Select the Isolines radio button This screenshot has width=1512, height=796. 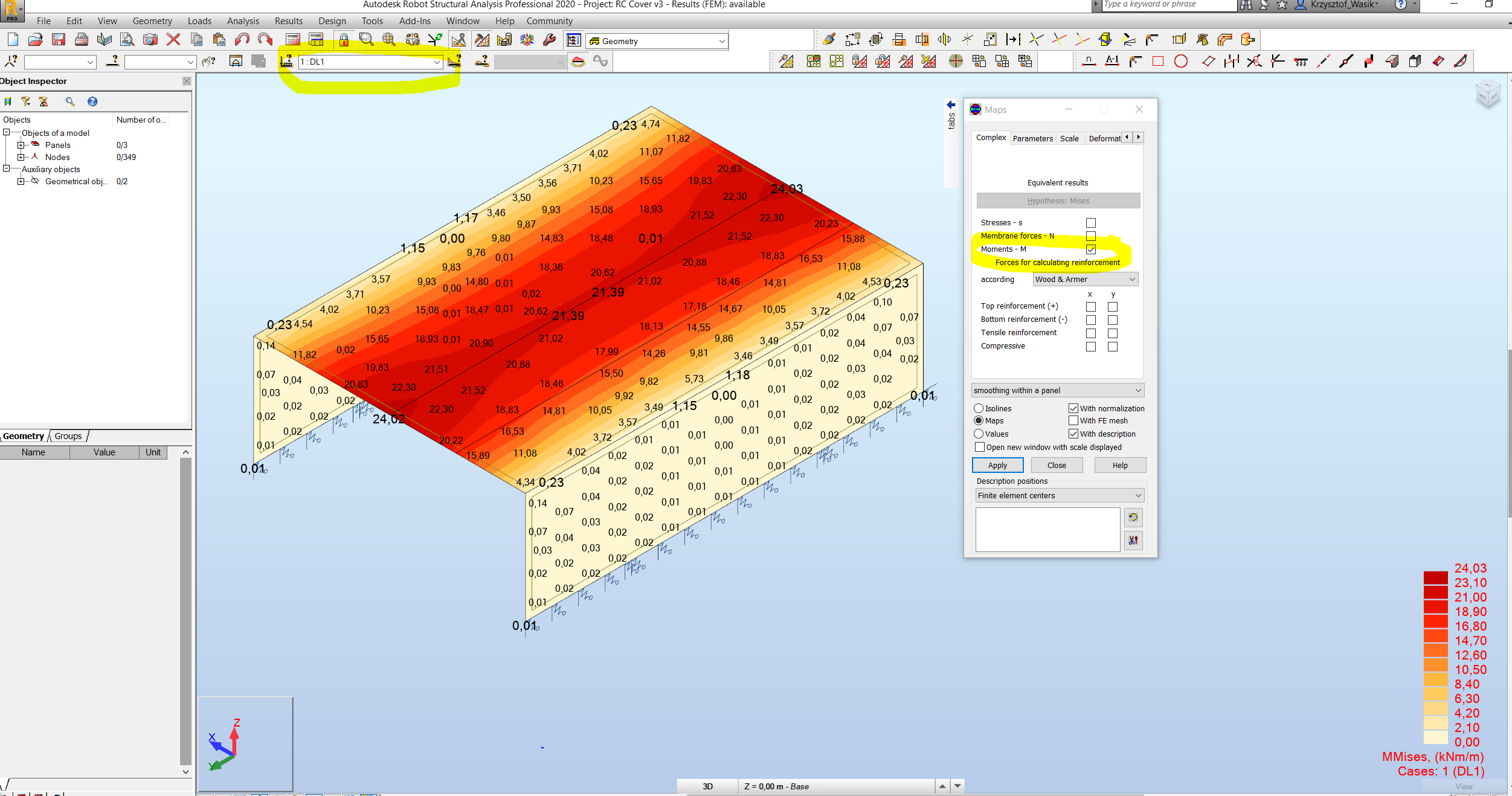(980, 408)
